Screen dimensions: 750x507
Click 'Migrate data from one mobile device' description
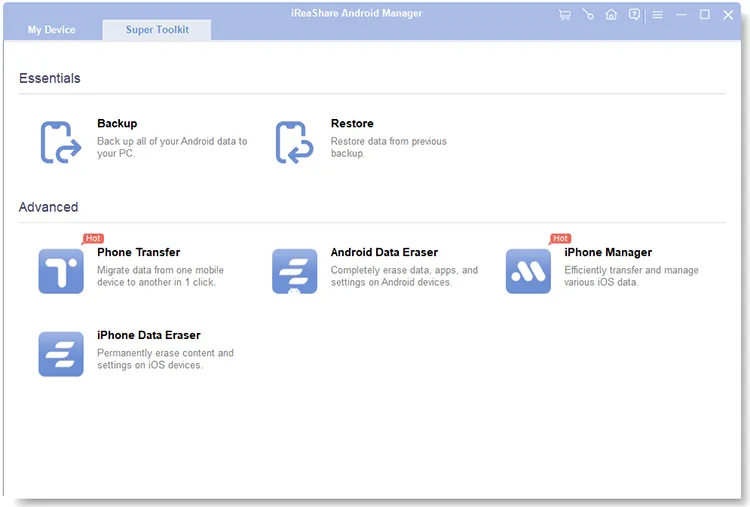coord(160,276)
